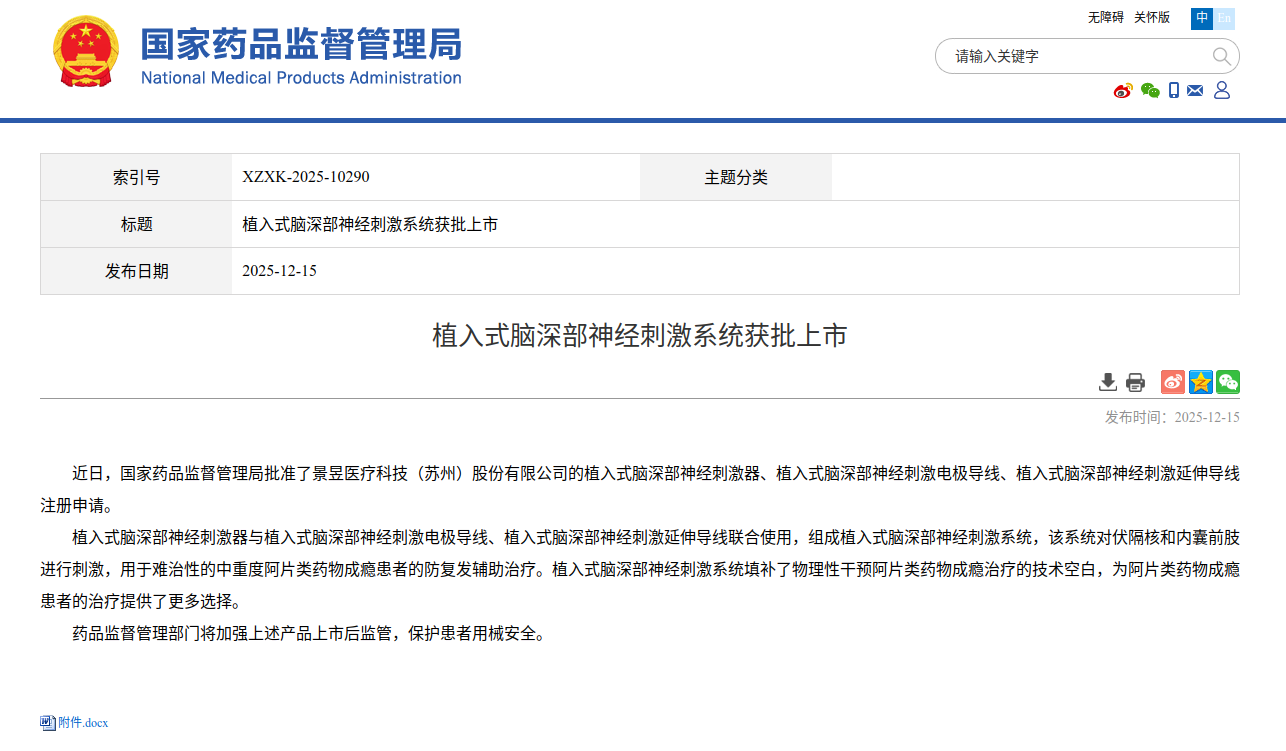Open the mobile phone version icon

pyautogui.click(x=1174, y=91)
